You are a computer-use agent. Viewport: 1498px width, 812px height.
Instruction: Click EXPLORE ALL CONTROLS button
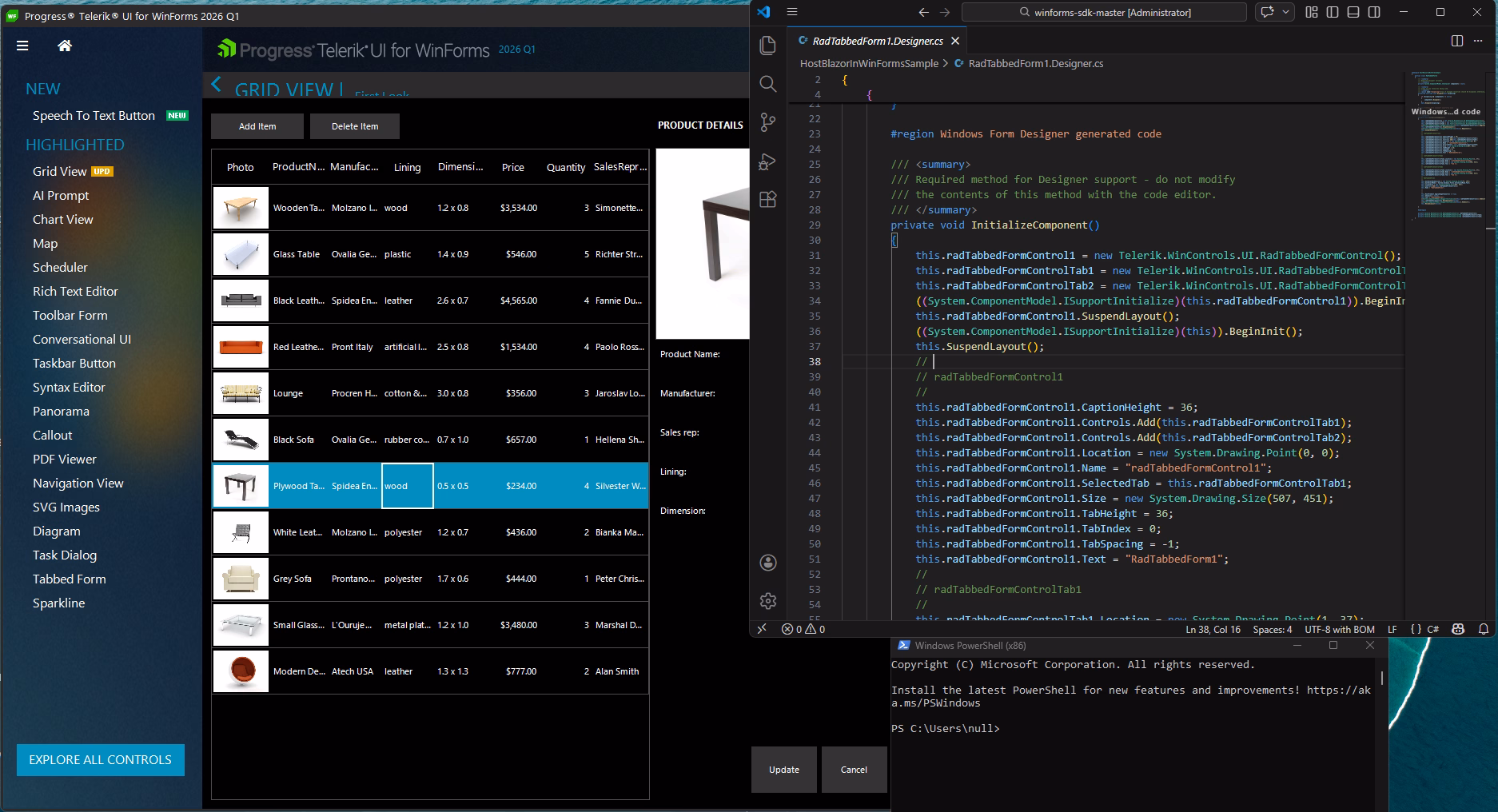pyautogui.click(x=101, y=760)
